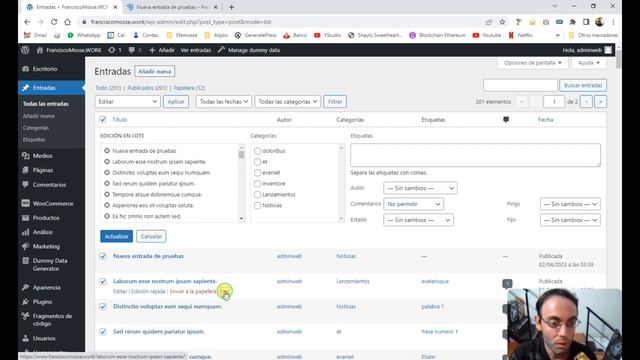
Task: Expand Opciones de pantalla panel
Action: 533,63
